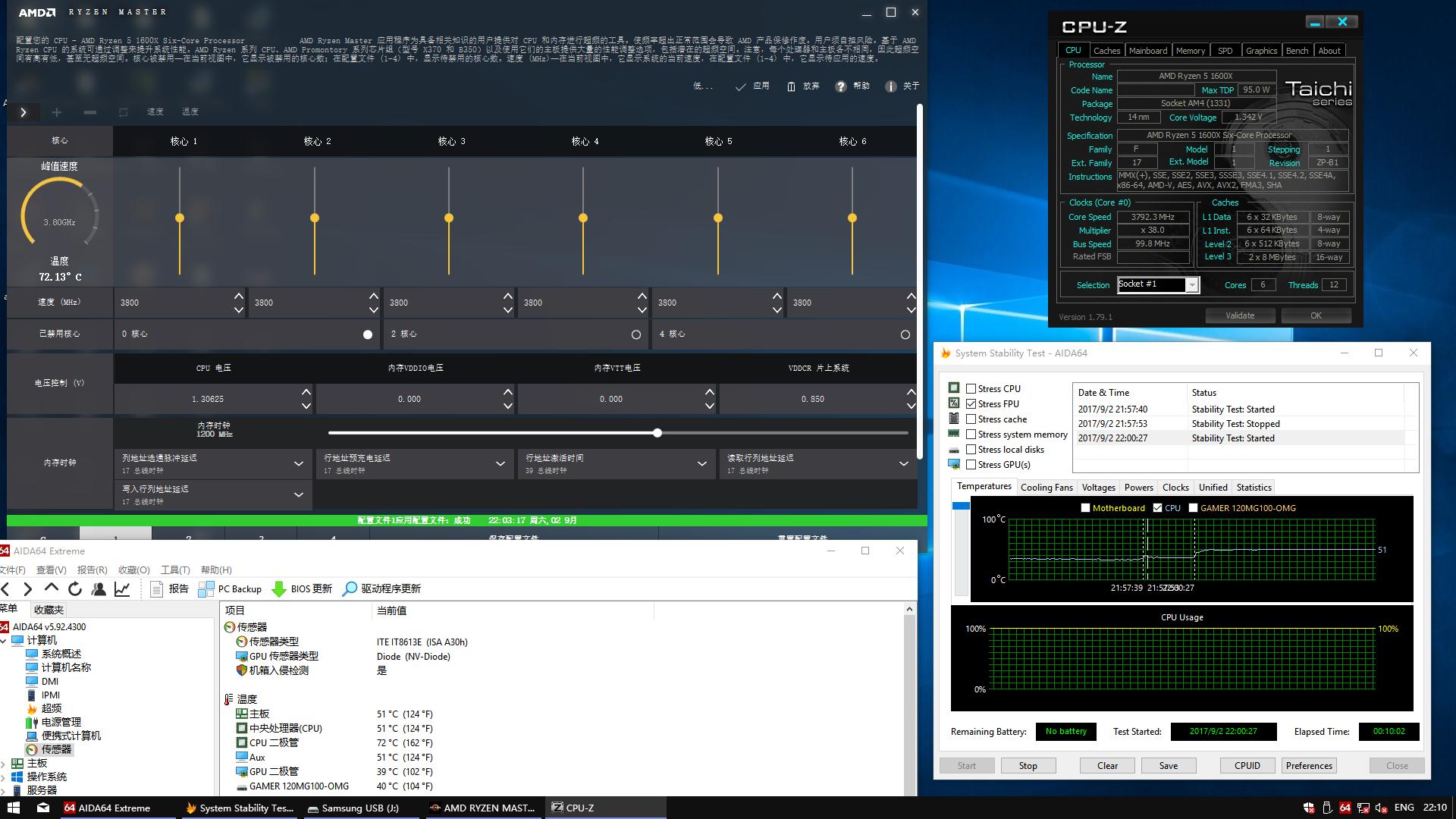Toggle the Motherboard temperature graph checkbox
1456x819 pixels.
pos(1085,508)
